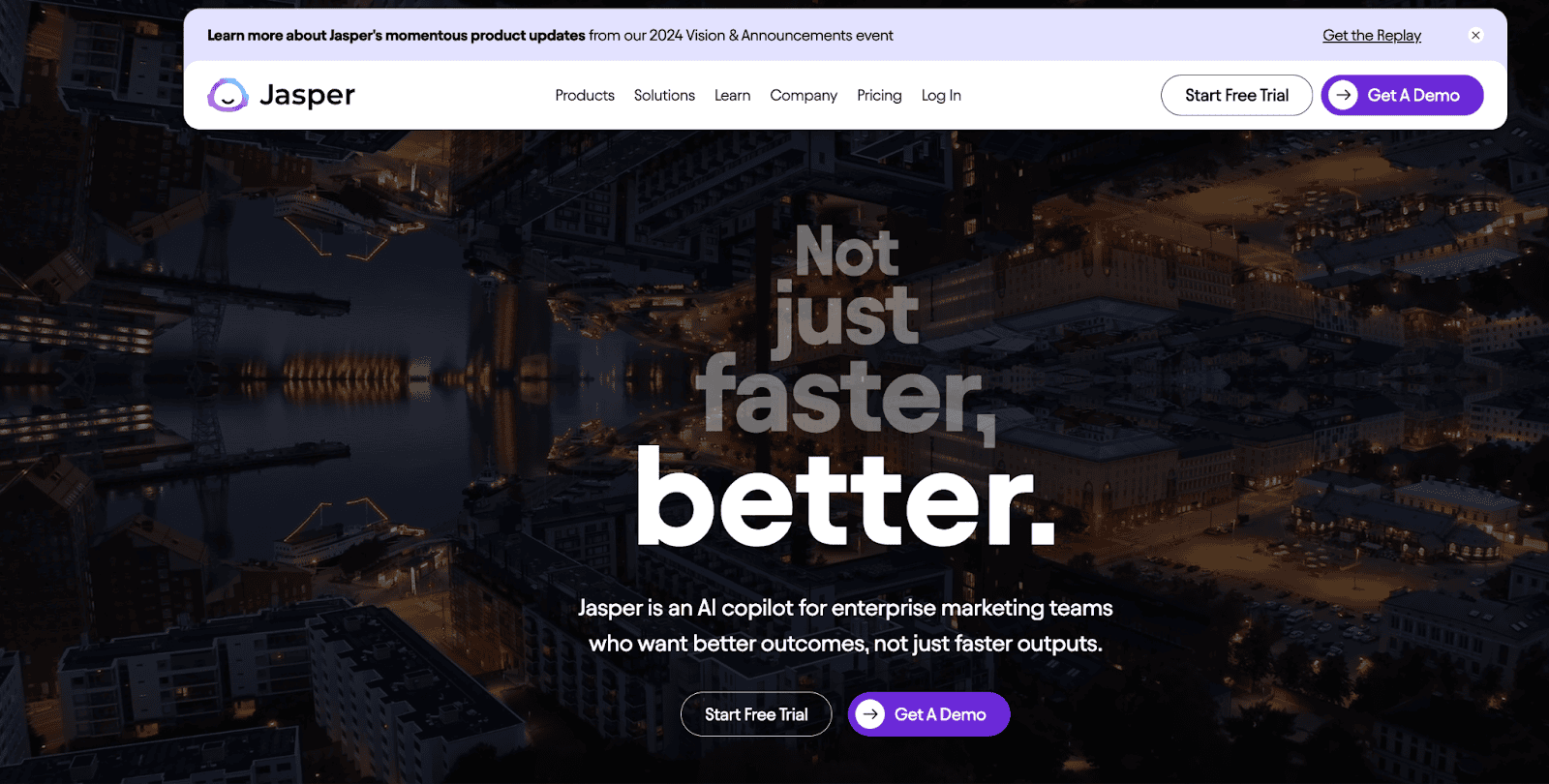Click the hero Get A Demo label
Screen dimensions: 1549x784
[940, 714]
